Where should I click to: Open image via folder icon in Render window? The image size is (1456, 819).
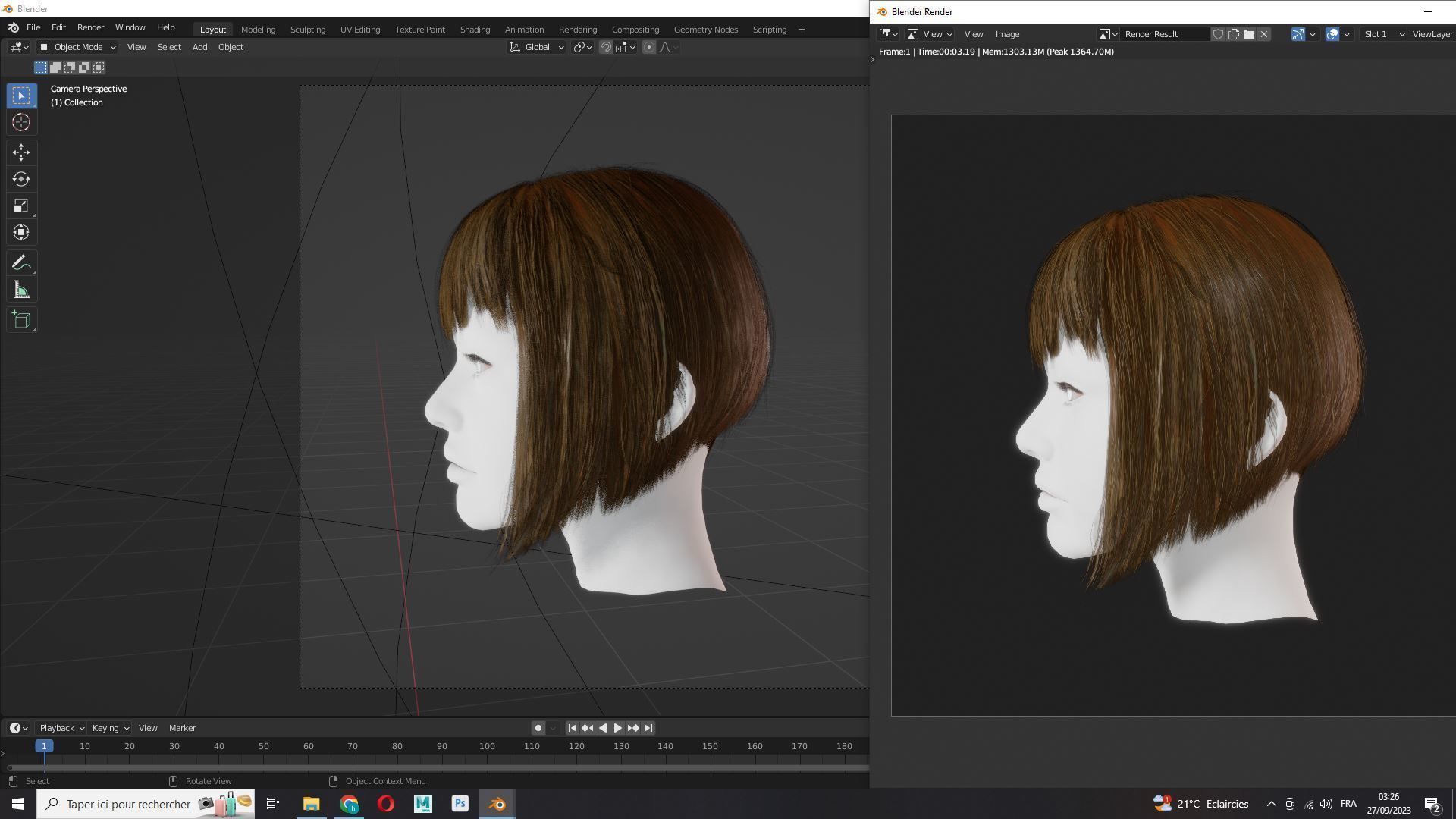pyautogui.click(x=1249, y=34)
